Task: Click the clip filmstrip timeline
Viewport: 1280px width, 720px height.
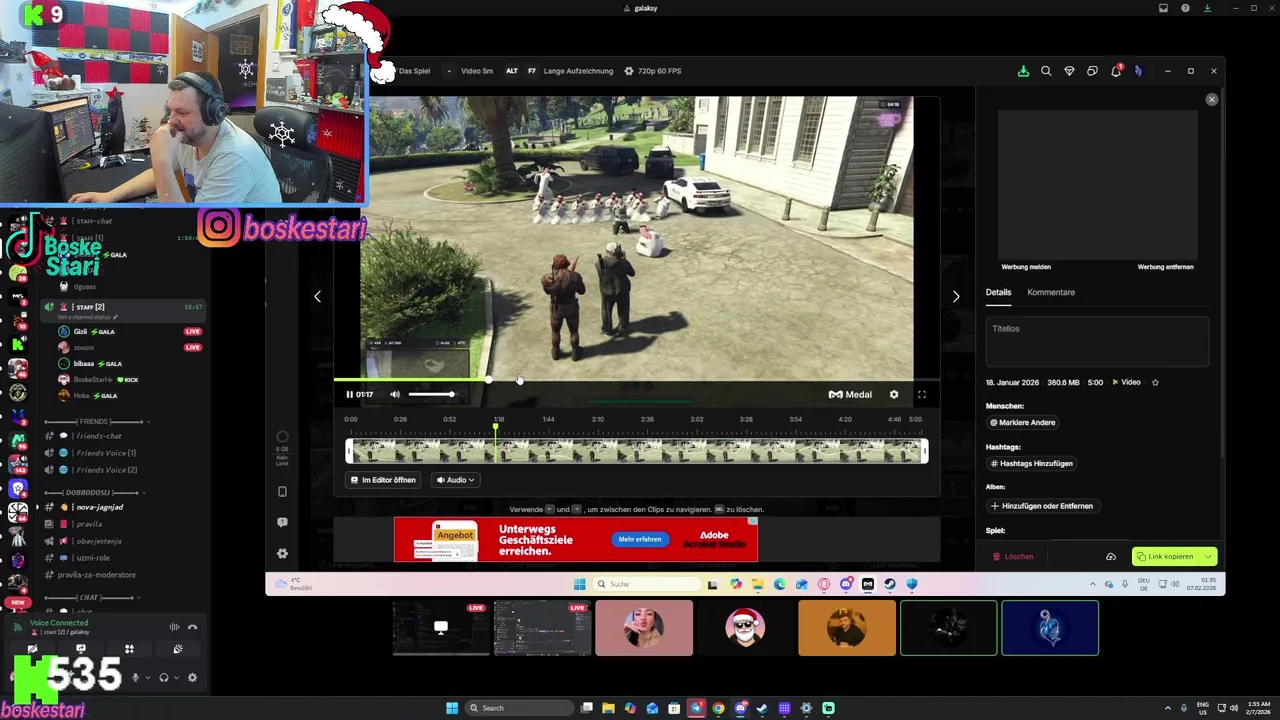Action: coord(636,452)
